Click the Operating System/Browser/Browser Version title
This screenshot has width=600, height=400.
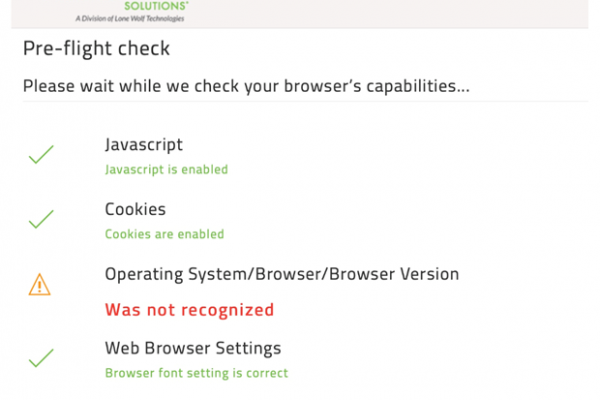click(282, 274)
